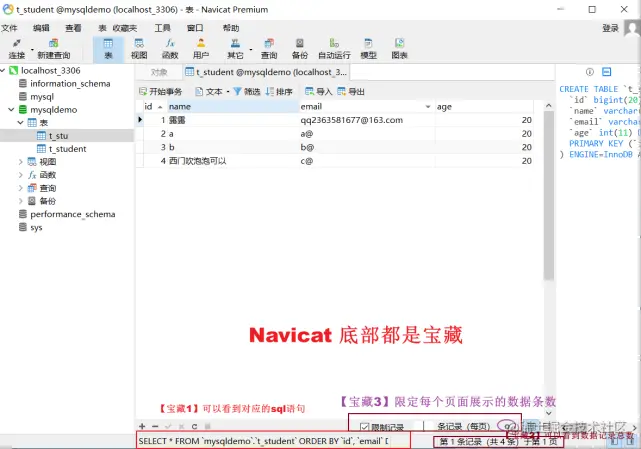Click the 登录 login button
The width and height of the screenshot is (641, 449).
[x=610, y=28]
